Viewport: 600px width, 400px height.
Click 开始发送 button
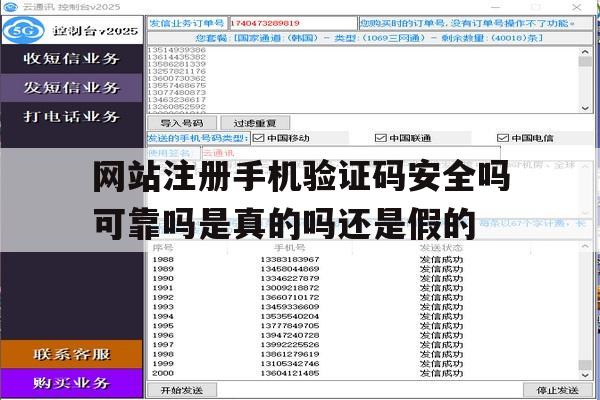182,390
